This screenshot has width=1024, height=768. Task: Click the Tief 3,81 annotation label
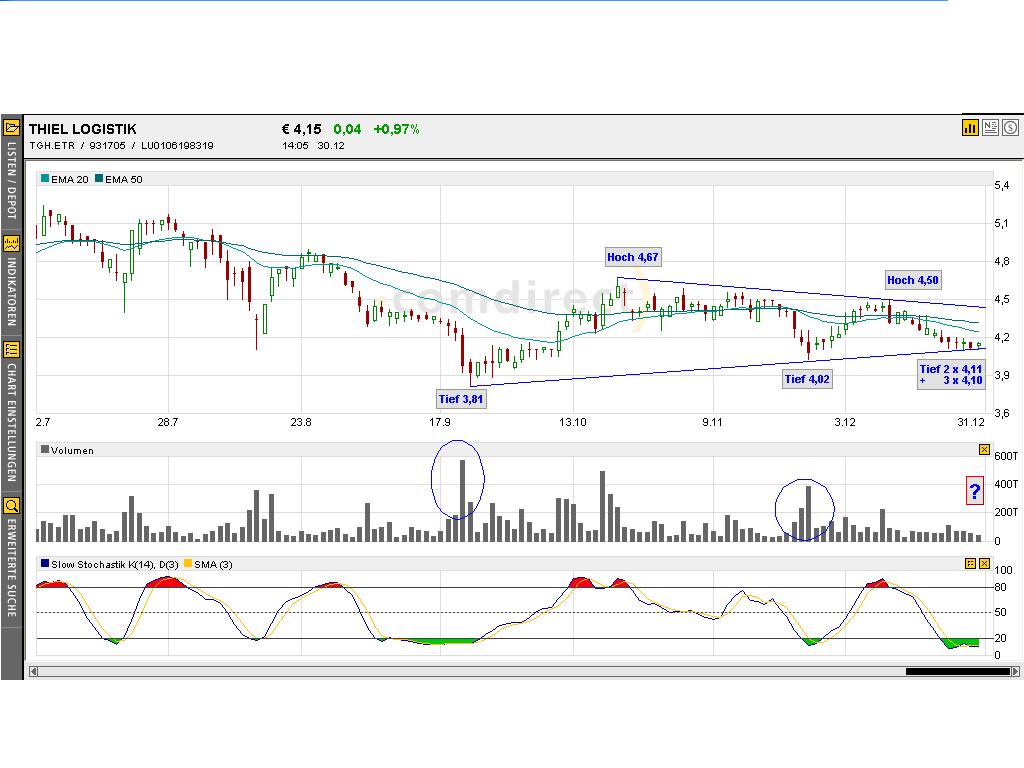tap(460, 398)
